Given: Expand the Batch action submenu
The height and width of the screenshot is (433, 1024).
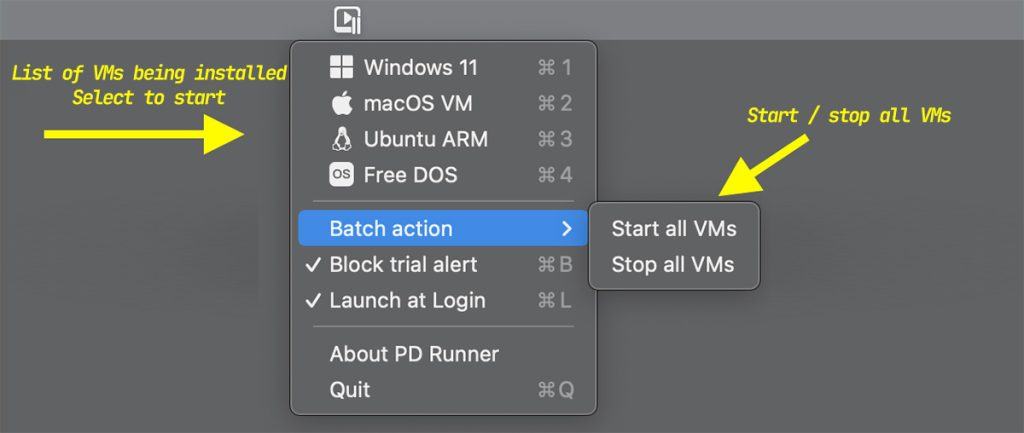Looking at the screenshot, I should 443,229.
